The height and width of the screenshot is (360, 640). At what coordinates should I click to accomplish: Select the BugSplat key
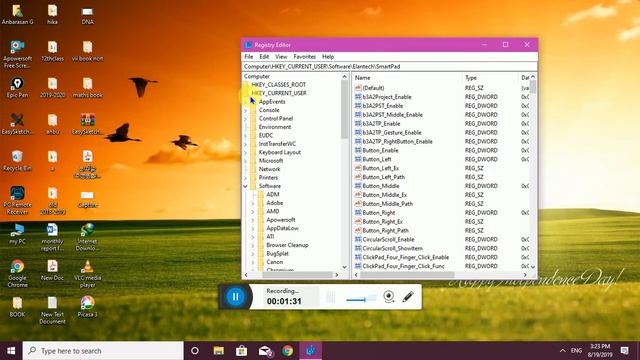pyautogui.click(x=278, y=253)
